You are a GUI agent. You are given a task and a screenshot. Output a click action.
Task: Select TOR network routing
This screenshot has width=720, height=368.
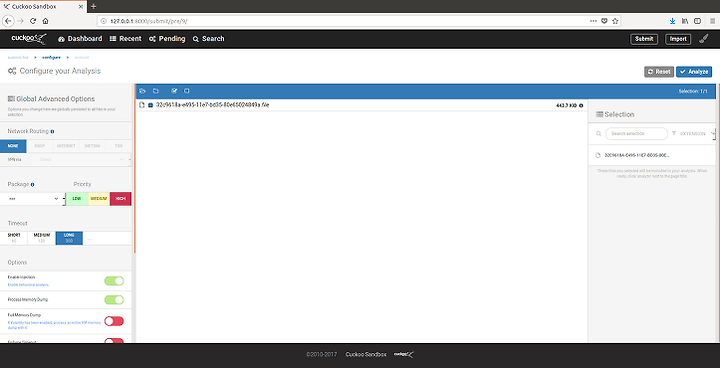click(118, 146)
